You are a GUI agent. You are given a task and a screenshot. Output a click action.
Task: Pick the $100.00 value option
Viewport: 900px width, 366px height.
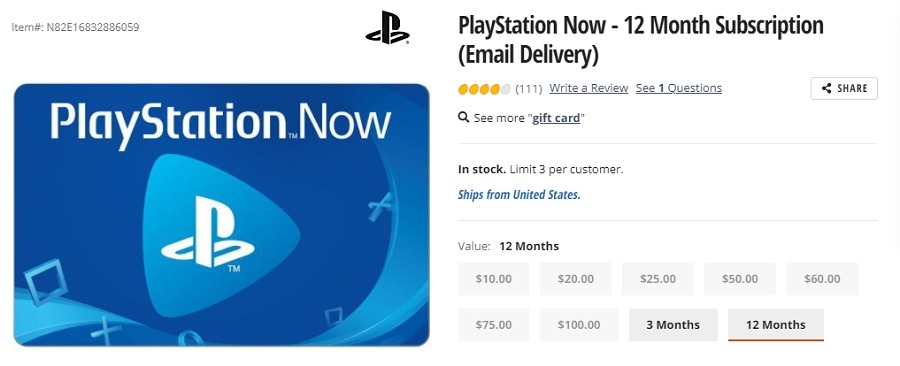(x=579, y=325)
